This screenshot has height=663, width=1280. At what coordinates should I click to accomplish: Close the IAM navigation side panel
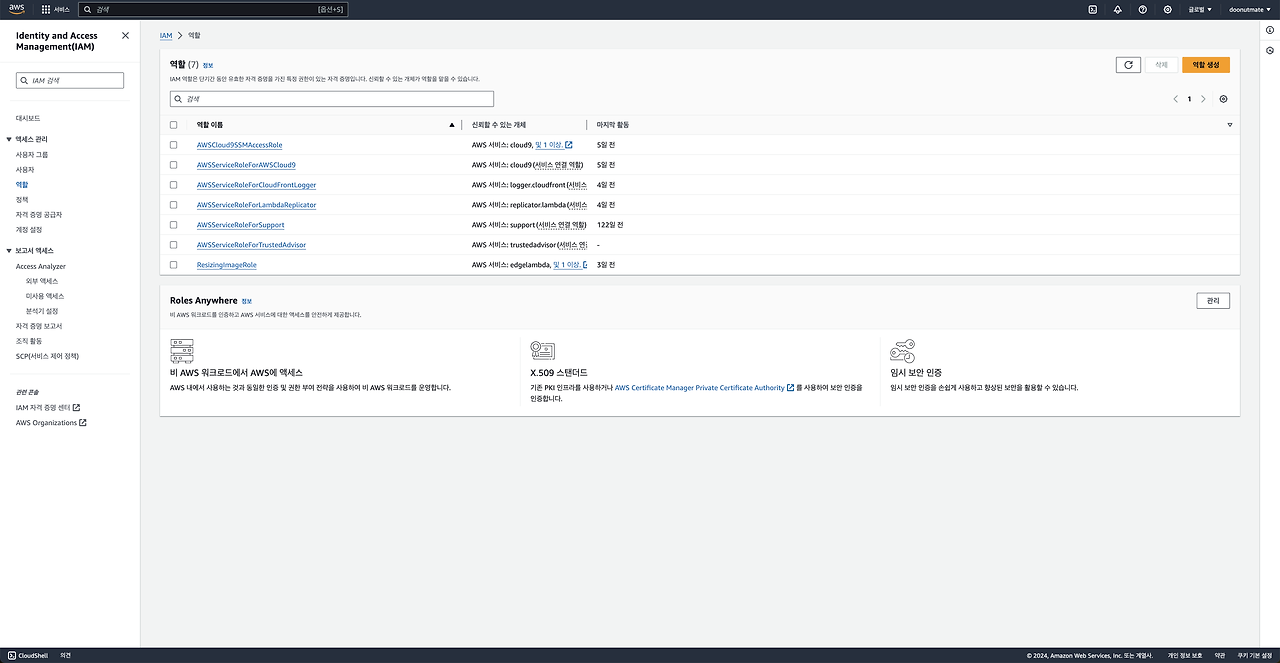coord(125,35)
